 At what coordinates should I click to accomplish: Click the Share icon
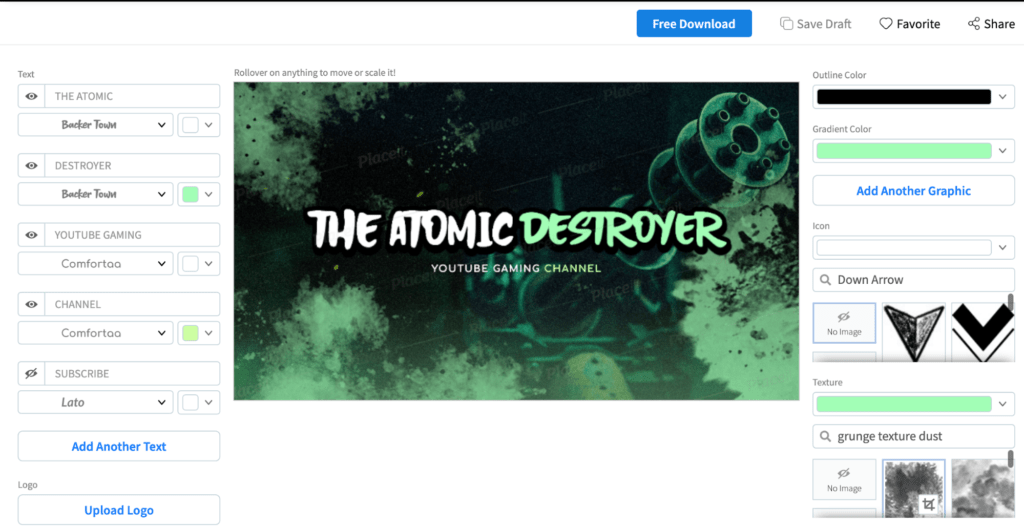click(x=973, y=24)
